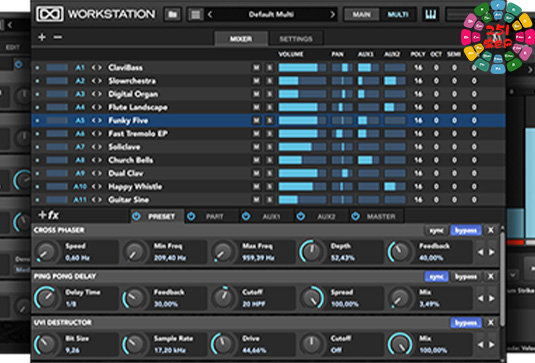535x363 pixels.
Task: Click Ping Pong Delay previous page arrow
Action: coord(481,299)
